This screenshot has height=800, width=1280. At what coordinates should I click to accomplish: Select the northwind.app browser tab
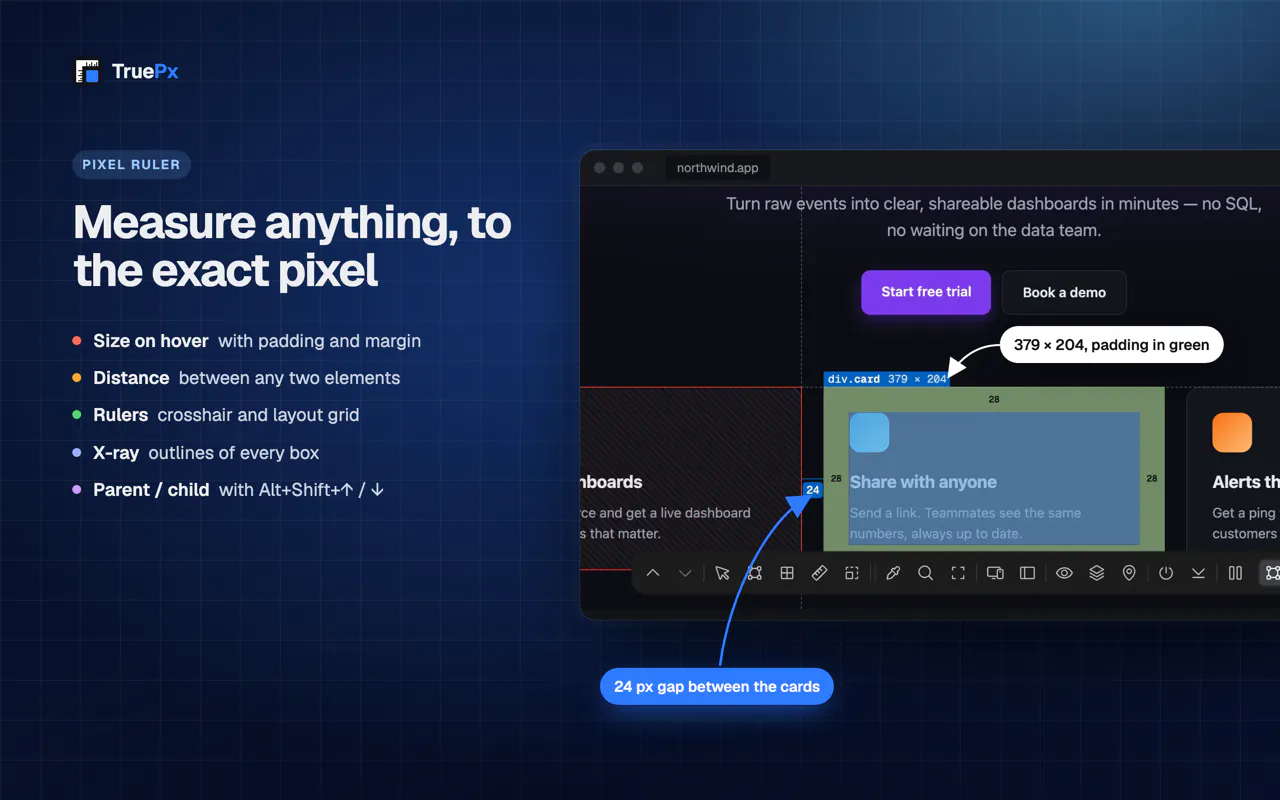[x=717, y=168]
